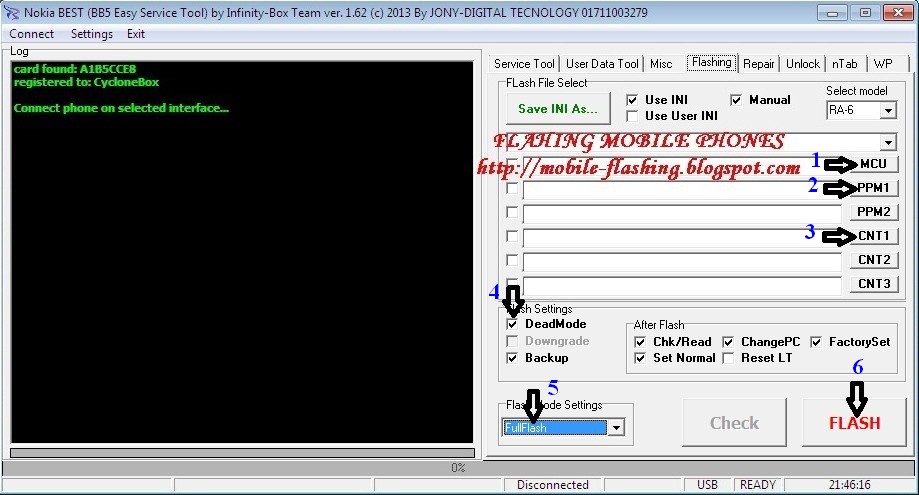Click the CNT3 file path field
The height and width of the screenshot is (495, 919).
[x=682, y=286]
